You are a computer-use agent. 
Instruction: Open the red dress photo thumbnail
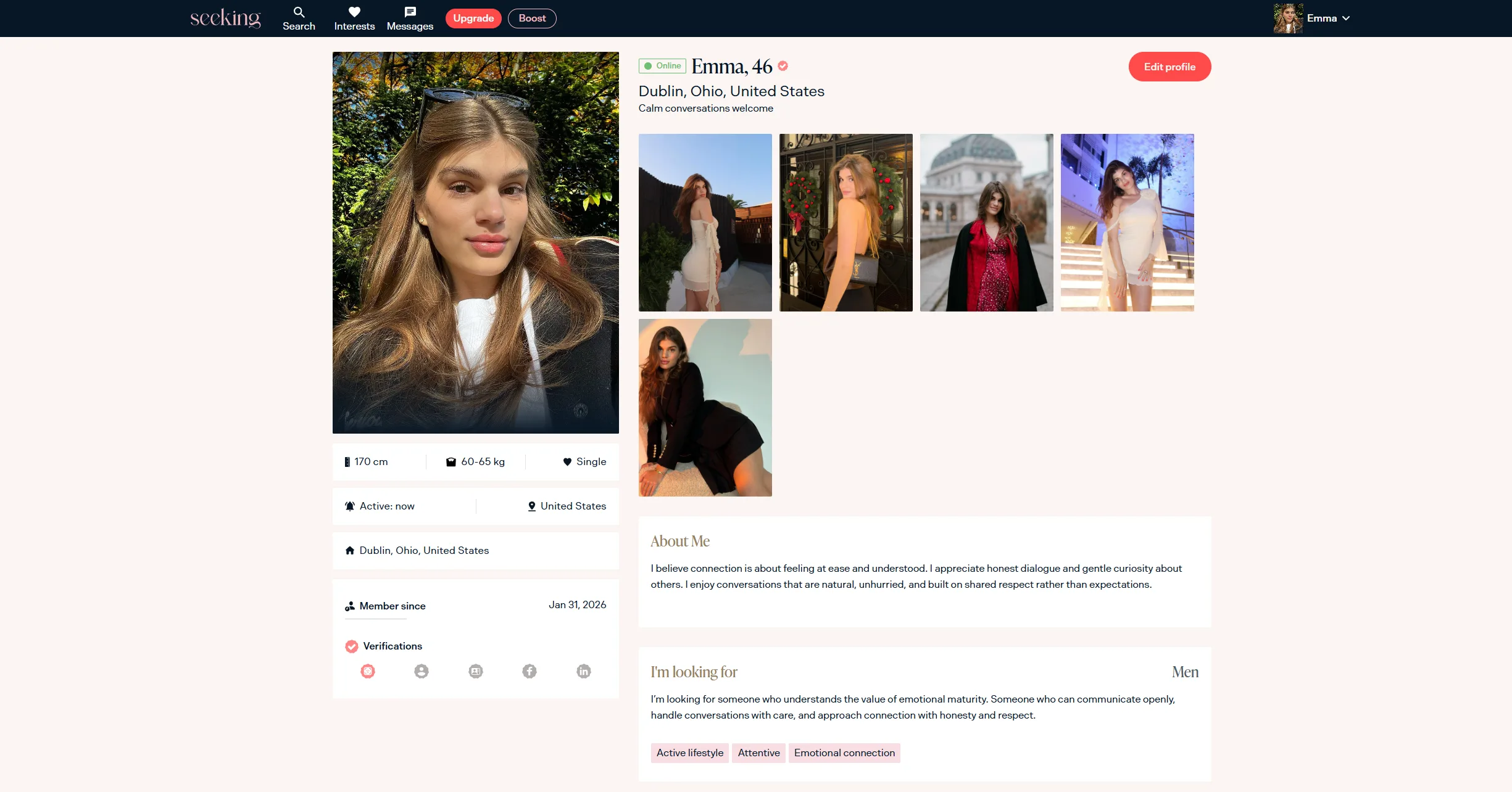pyautogui.click(x=986, y=223)
